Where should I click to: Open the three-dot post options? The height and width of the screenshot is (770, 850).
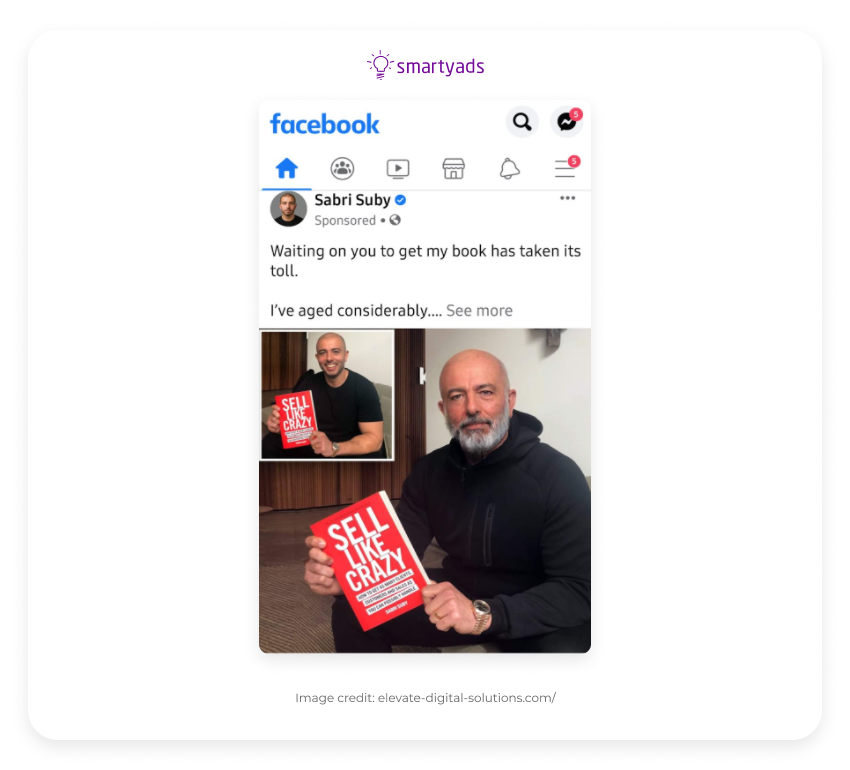(x=568, y=198)
